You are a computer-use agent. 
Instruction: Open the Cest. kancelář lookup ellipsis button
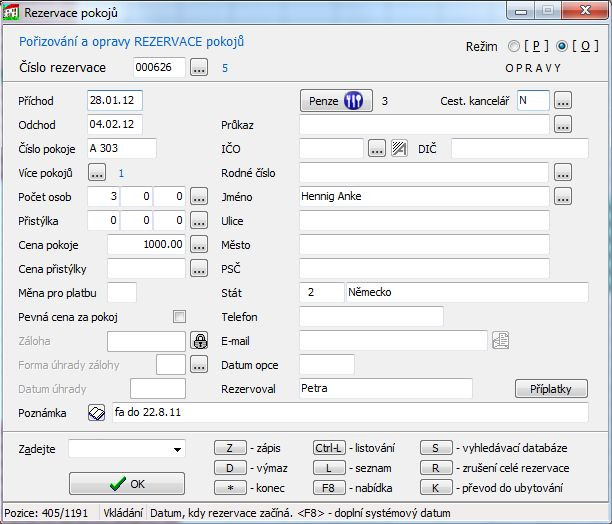point(562,101)
